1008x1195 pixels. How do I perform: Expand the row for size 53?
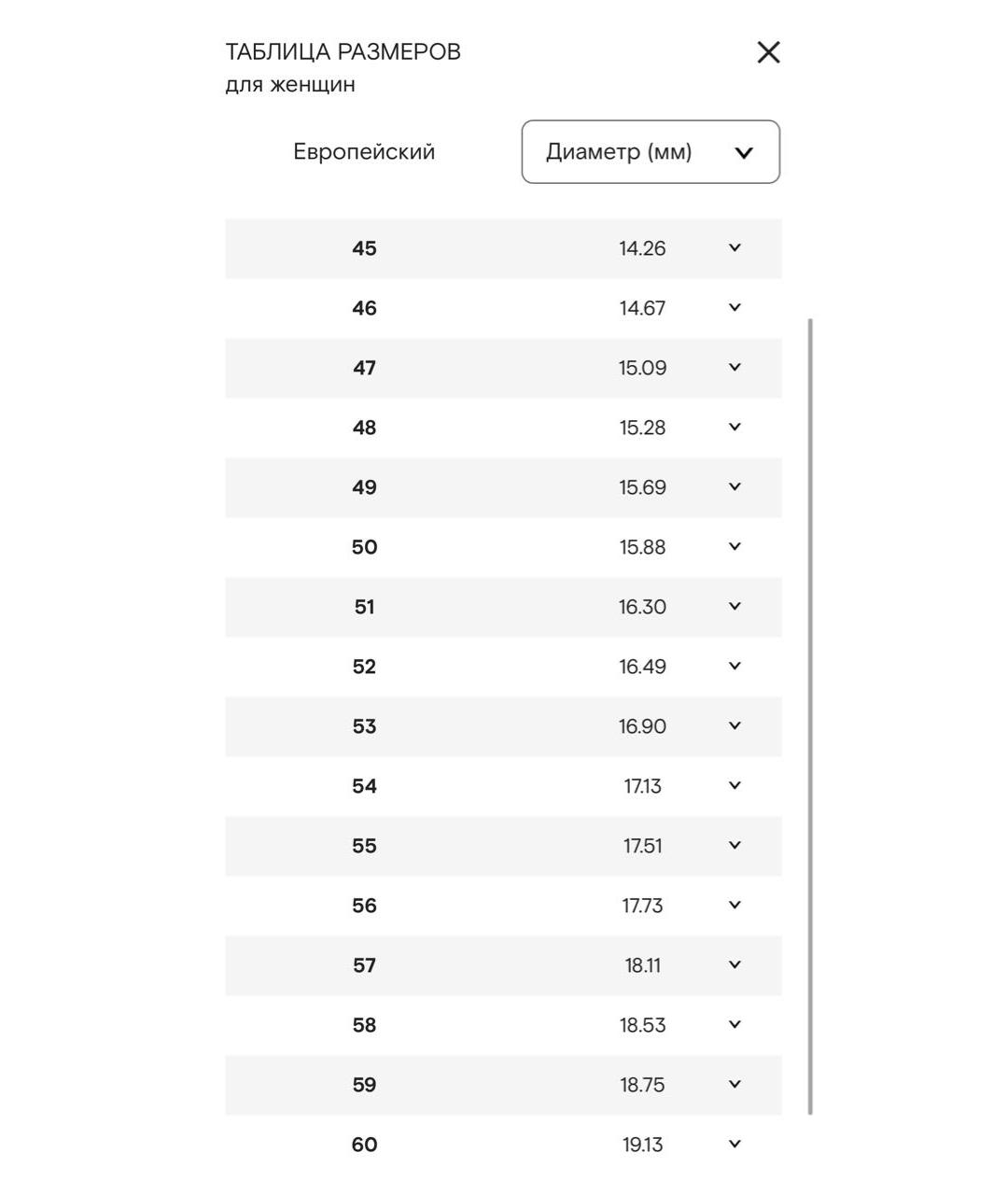click(735, 726)
